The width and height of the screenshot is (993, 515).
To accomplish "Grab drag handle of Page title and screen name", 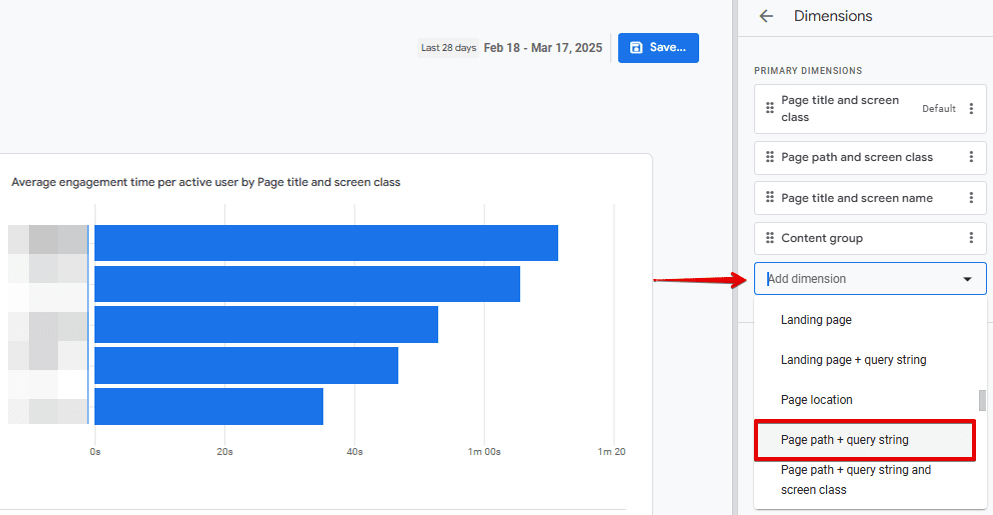I will coord(769,198).
